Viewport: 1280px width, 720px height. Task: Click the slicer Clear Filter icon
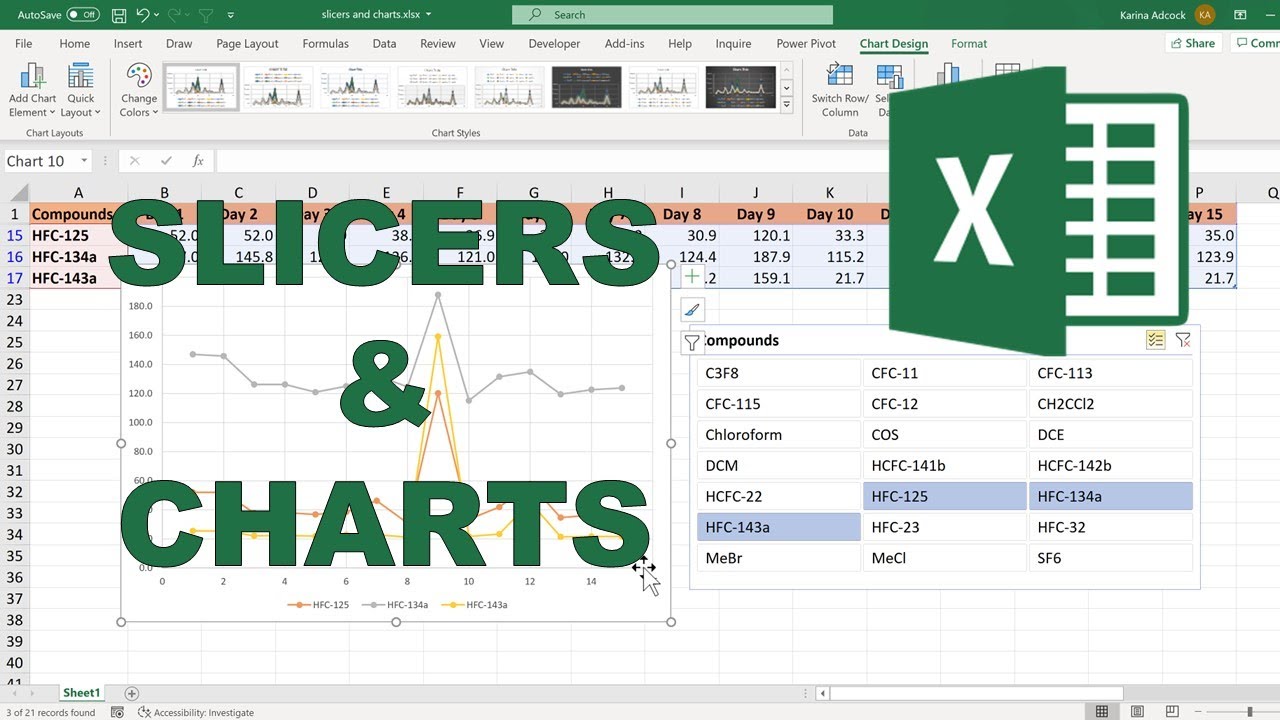pyautogui.click(x=1183, y=340)
